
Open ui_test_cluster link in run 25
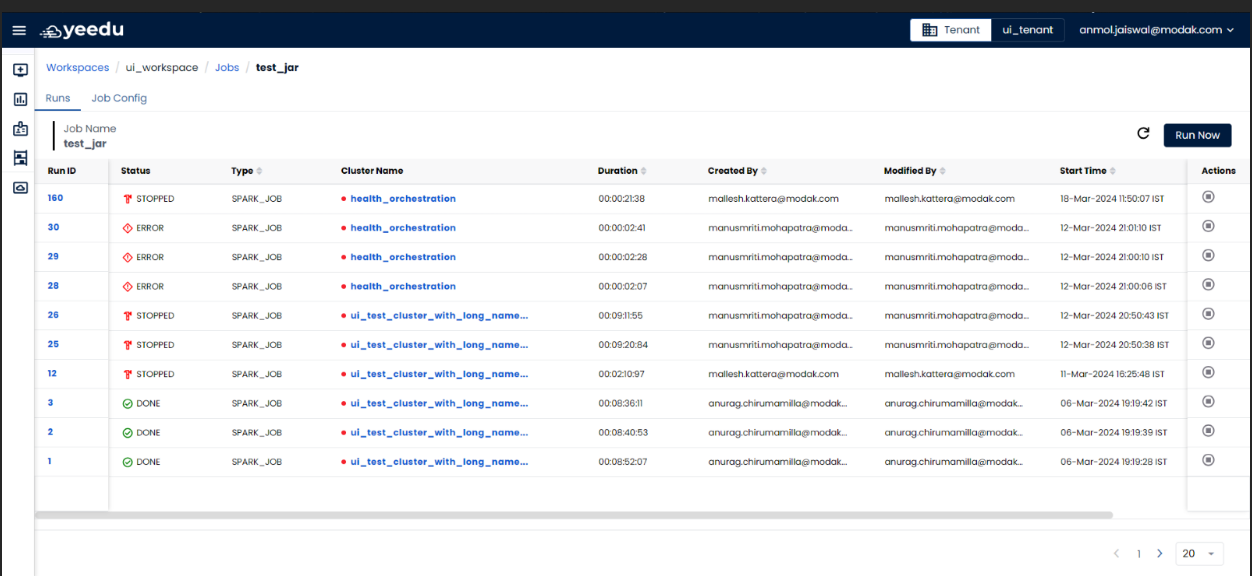439,345
